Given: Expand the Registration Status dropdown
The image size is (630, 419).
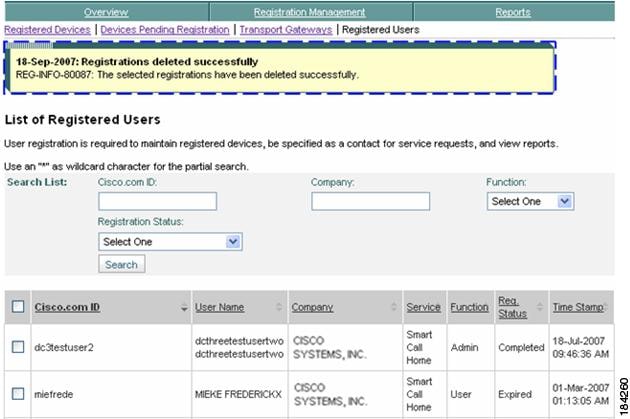Looking at the screenshot, I should click(x=170, y=241).
